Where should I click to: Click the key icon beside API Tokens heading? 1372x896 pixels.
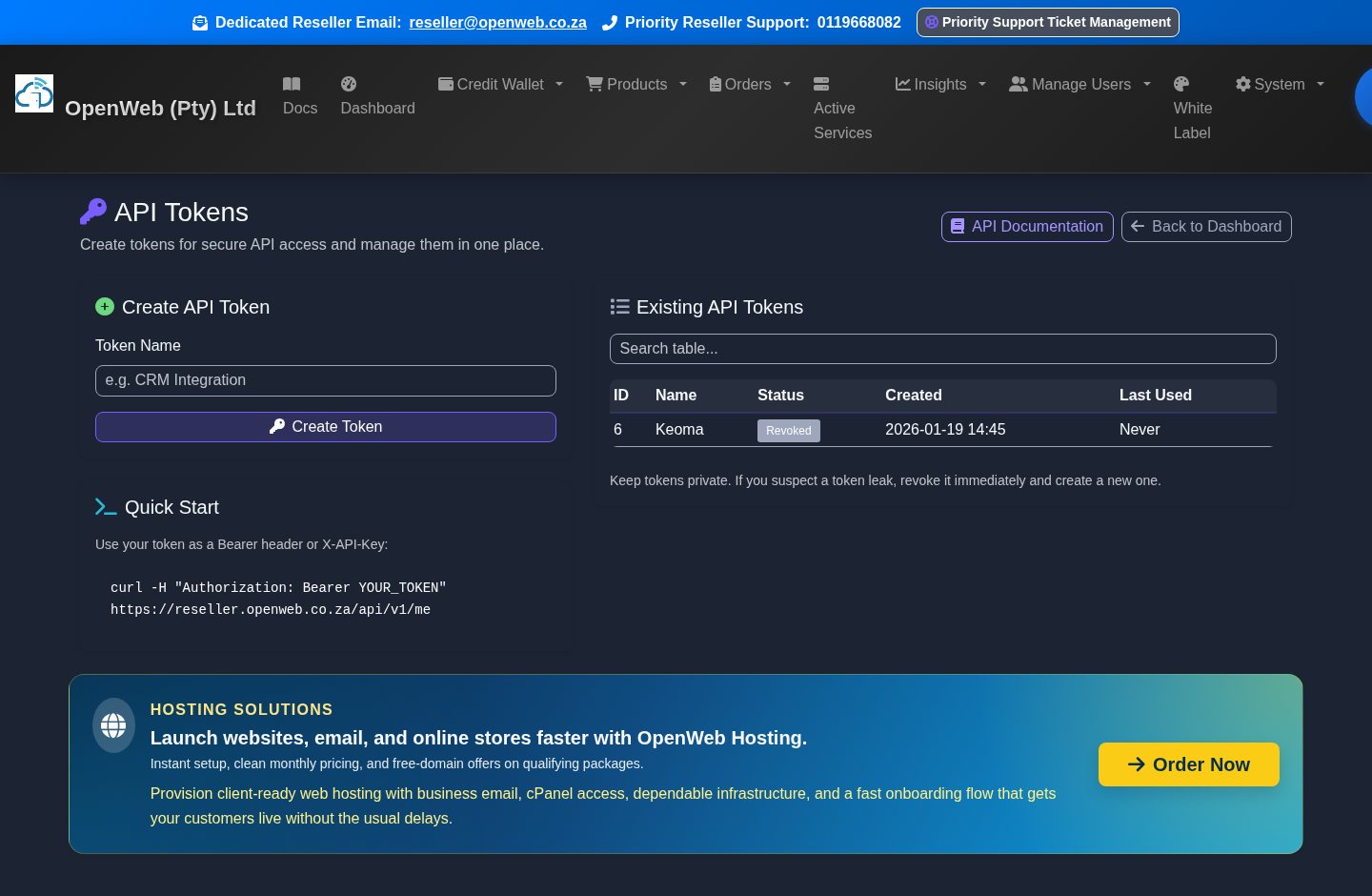93,212
